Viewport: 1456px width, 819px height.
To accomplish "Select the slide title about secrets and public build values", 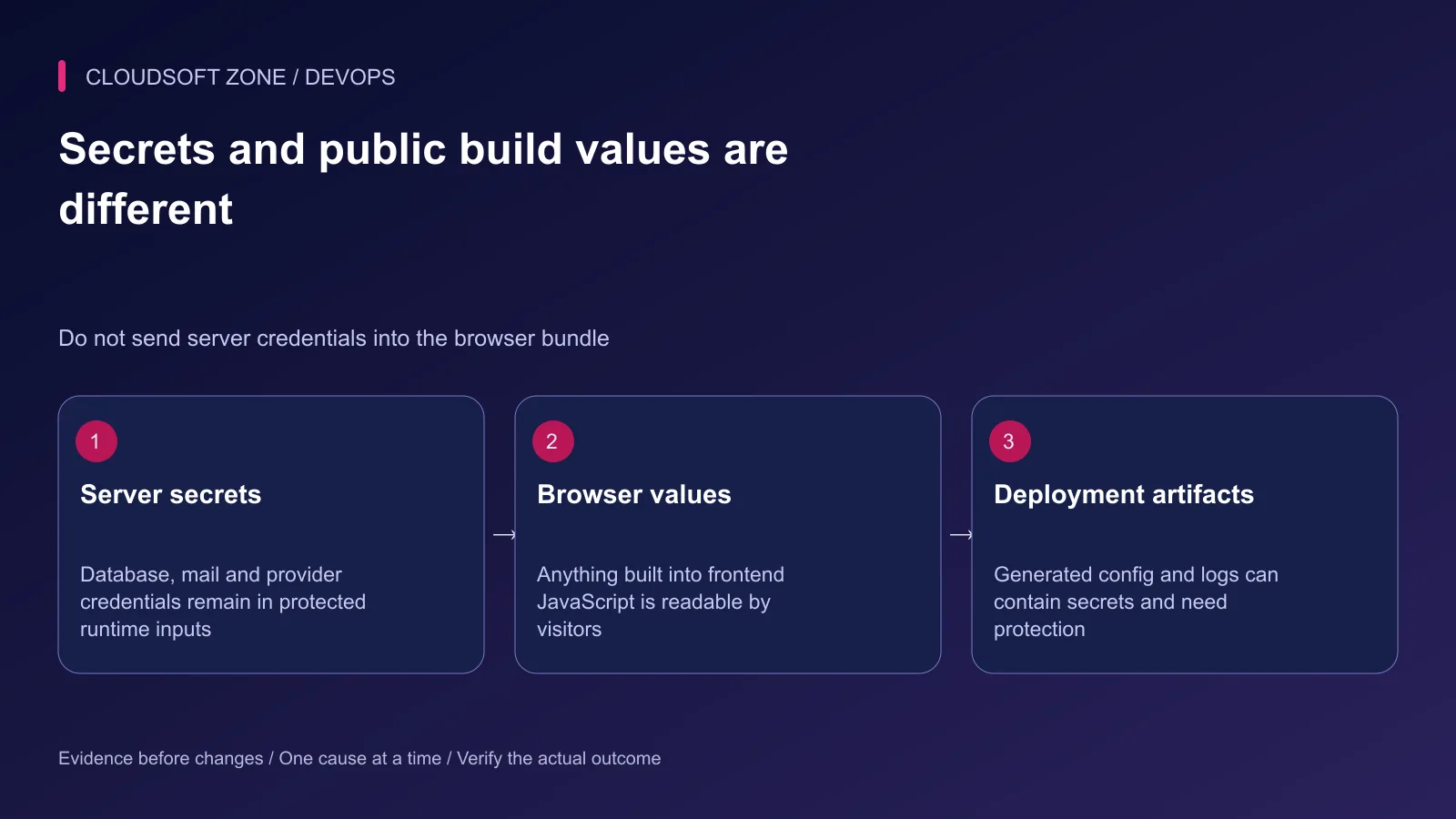I will (x=423, y=179).
